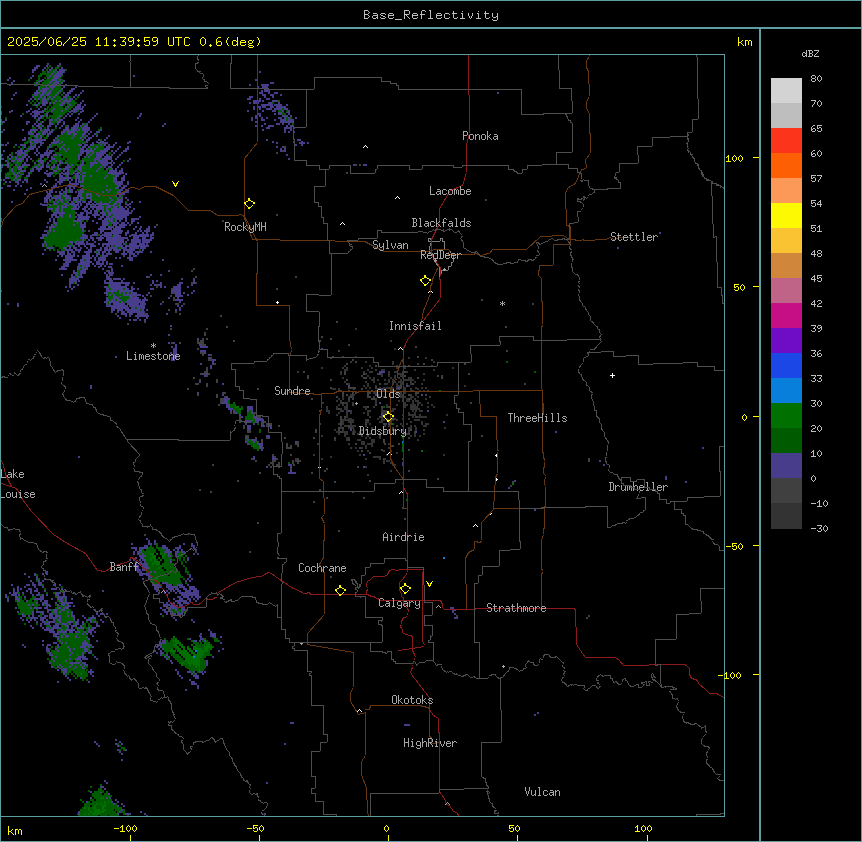
Task: Click the Innisfail label
Action: tap(415, 326)
